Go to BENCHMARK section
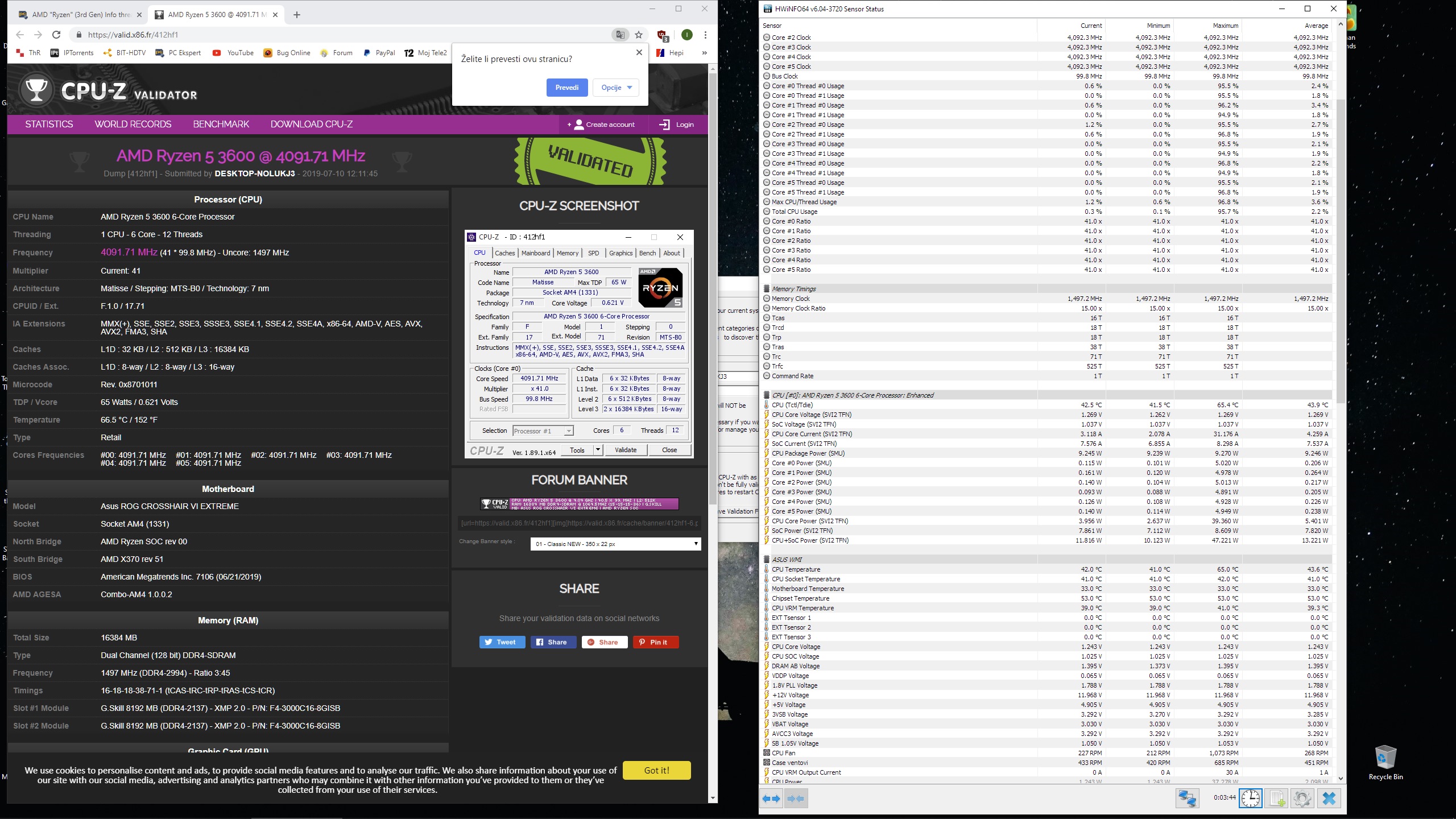This screenshot has width=1456, height=819. 221,125
